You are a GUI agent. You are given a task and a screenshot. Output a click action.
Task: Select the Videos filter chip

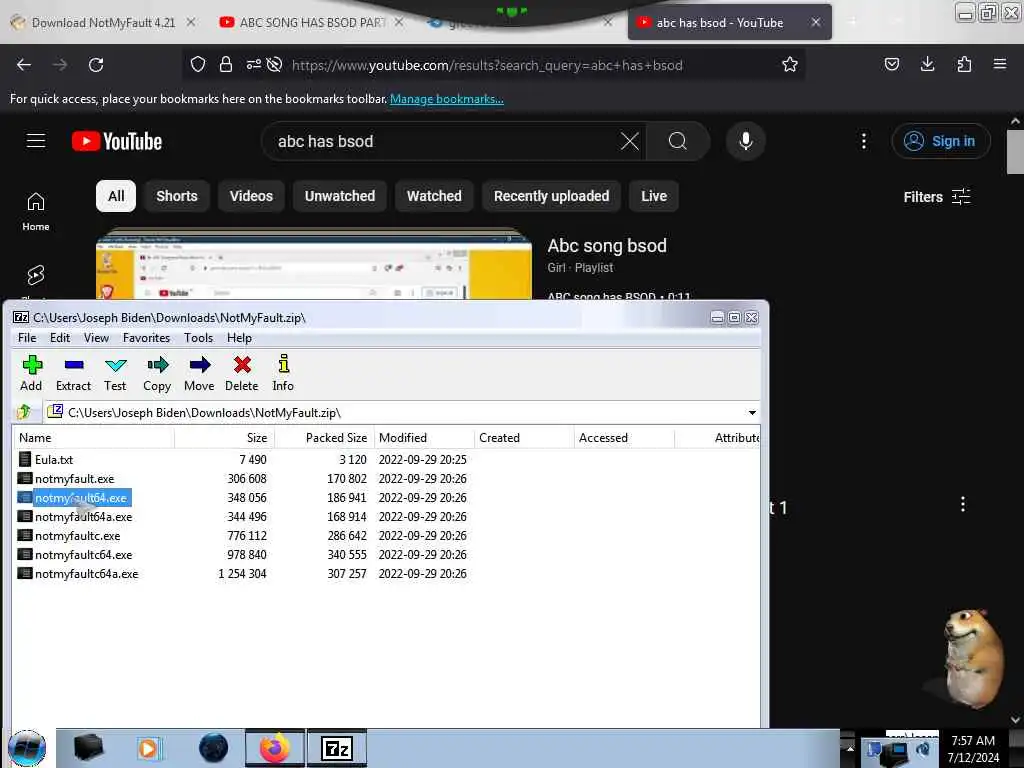(251, 196)
